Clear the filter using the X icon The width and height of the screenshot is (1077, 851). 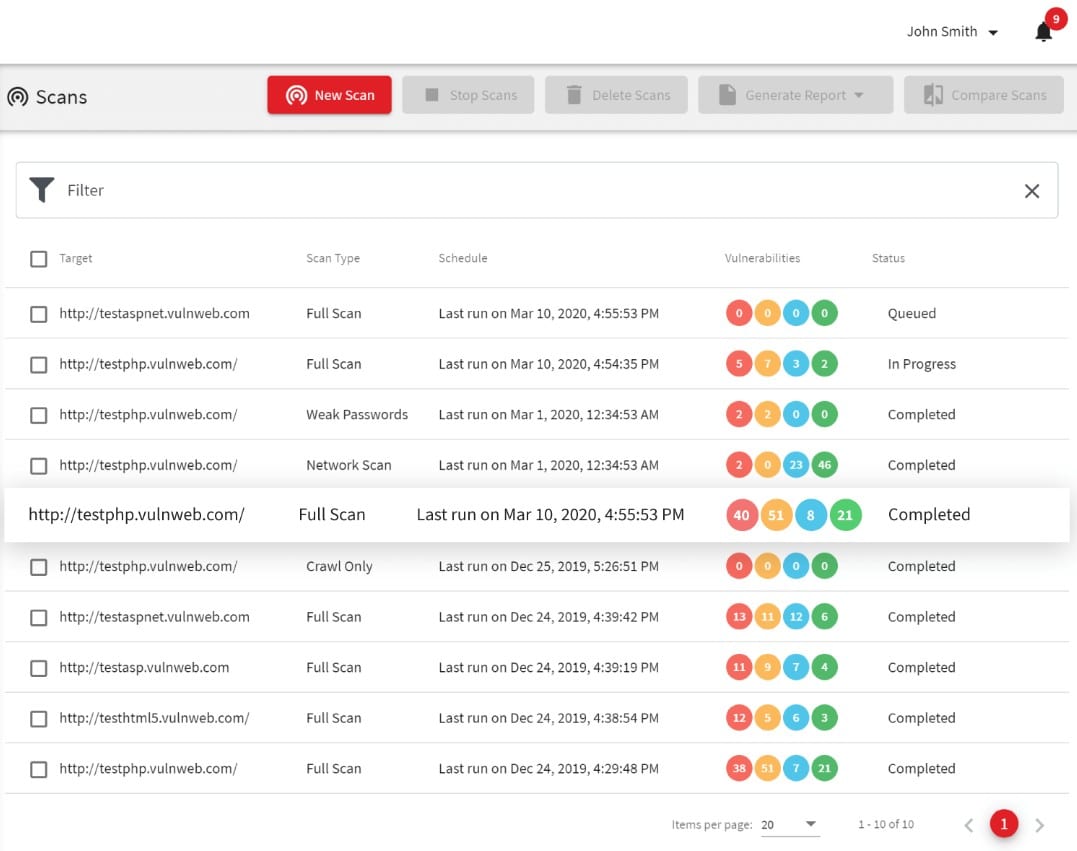point(1032,190)
